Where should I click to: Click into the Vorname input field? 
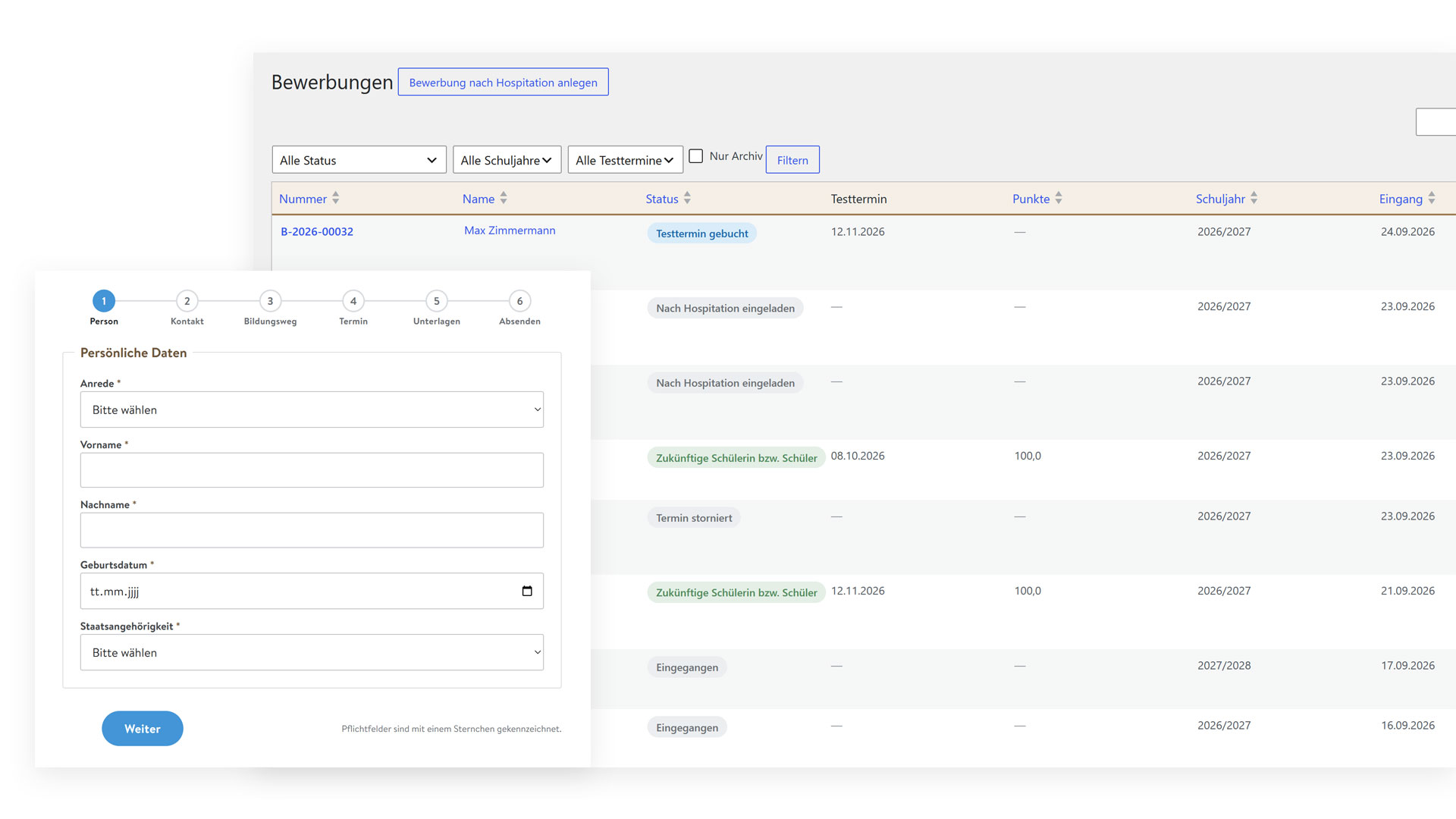coord(312,470)
